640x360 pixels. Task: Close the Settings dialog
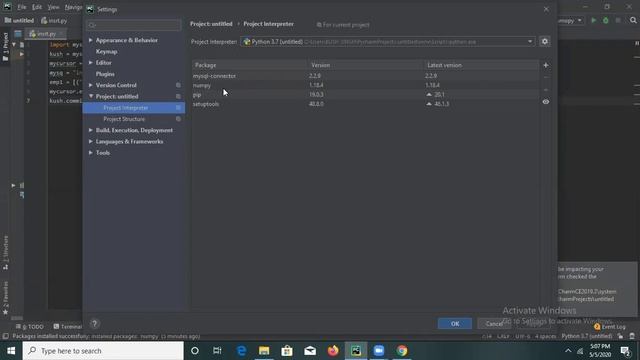[546, 9]
